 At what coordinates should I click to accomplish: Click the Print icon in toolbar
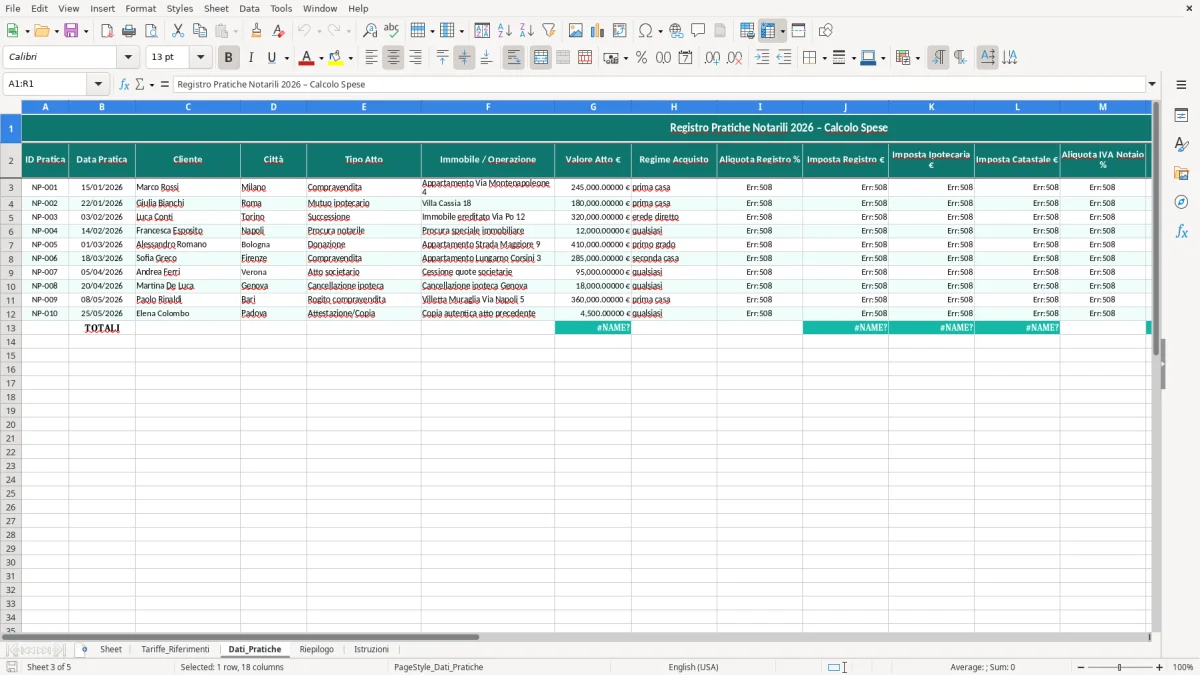click(129, 31)
